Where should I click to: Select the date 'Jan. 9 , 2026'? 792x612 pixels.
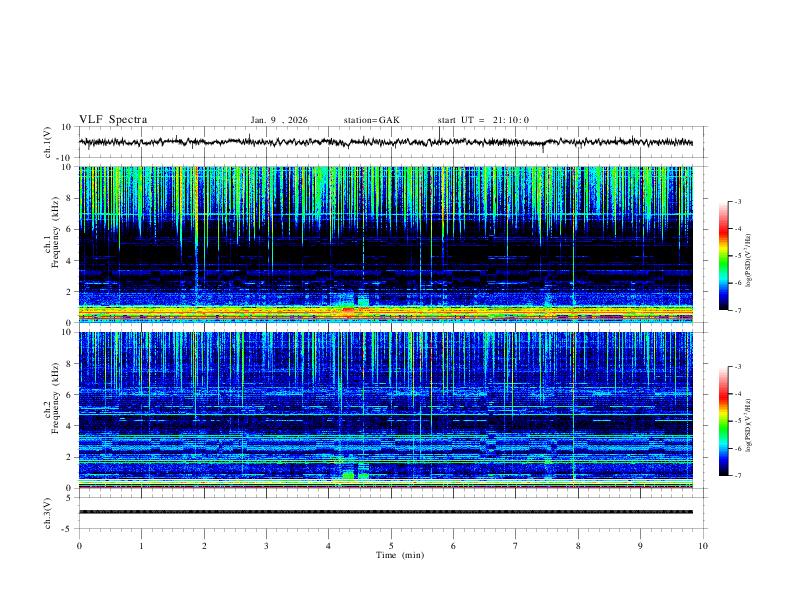279,120
